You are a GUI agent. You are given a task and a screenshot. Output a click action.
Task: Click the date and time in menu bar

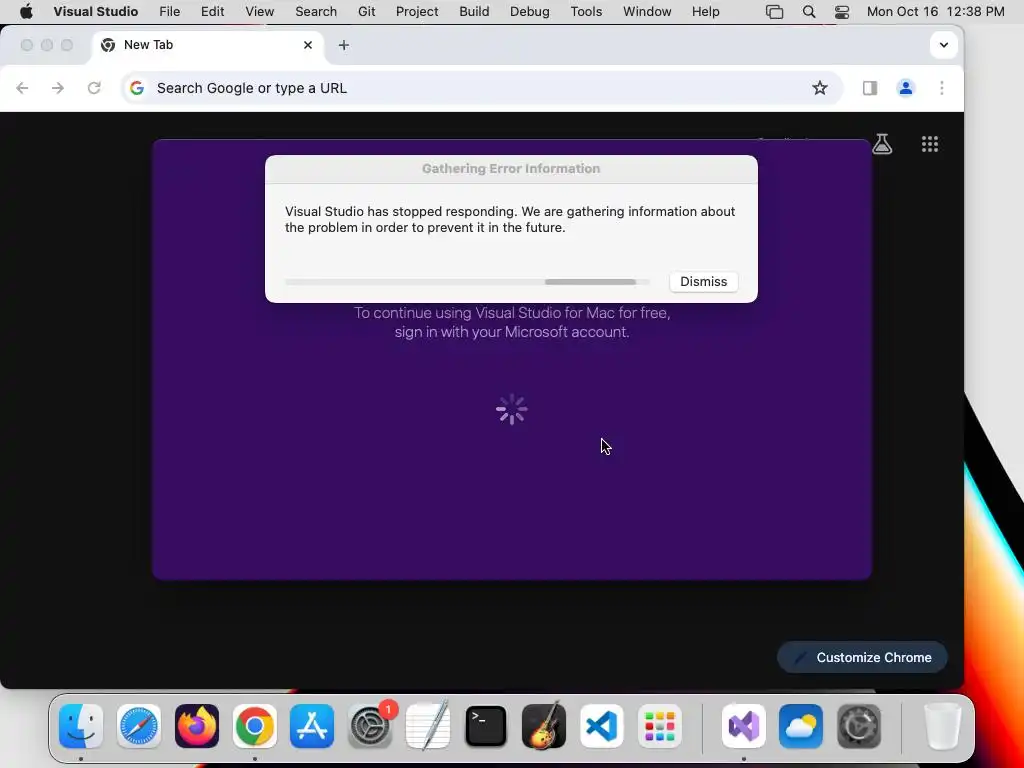[935, 12]
